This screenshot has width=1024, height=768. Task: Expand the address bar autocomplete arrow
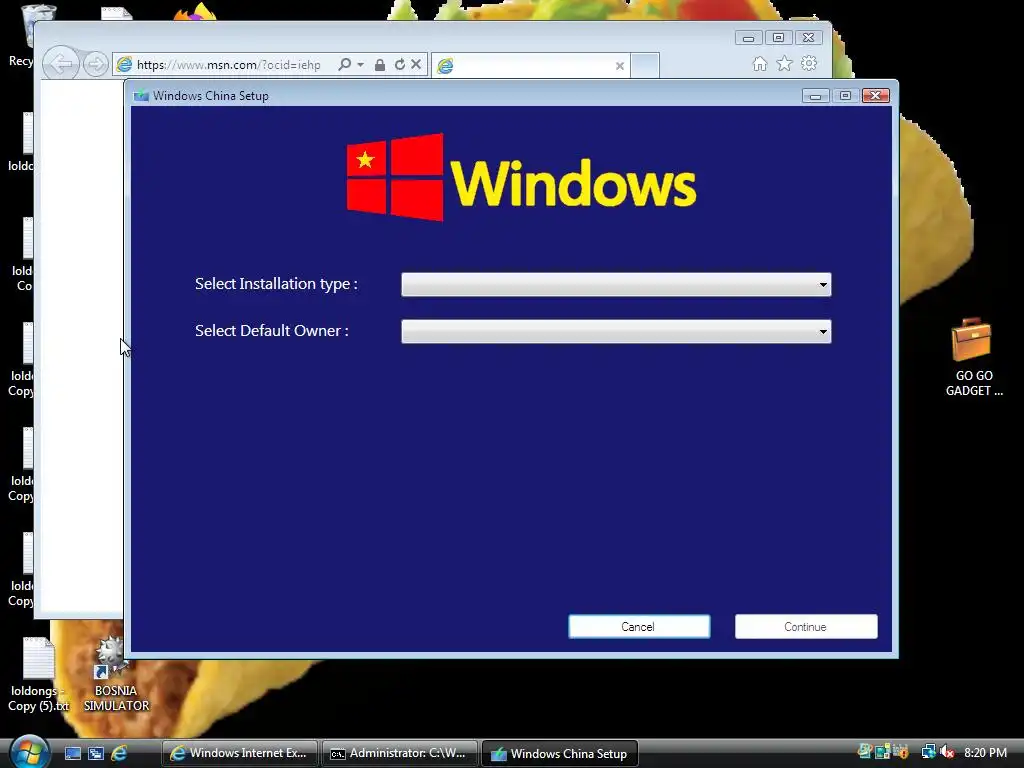[360, 65]
